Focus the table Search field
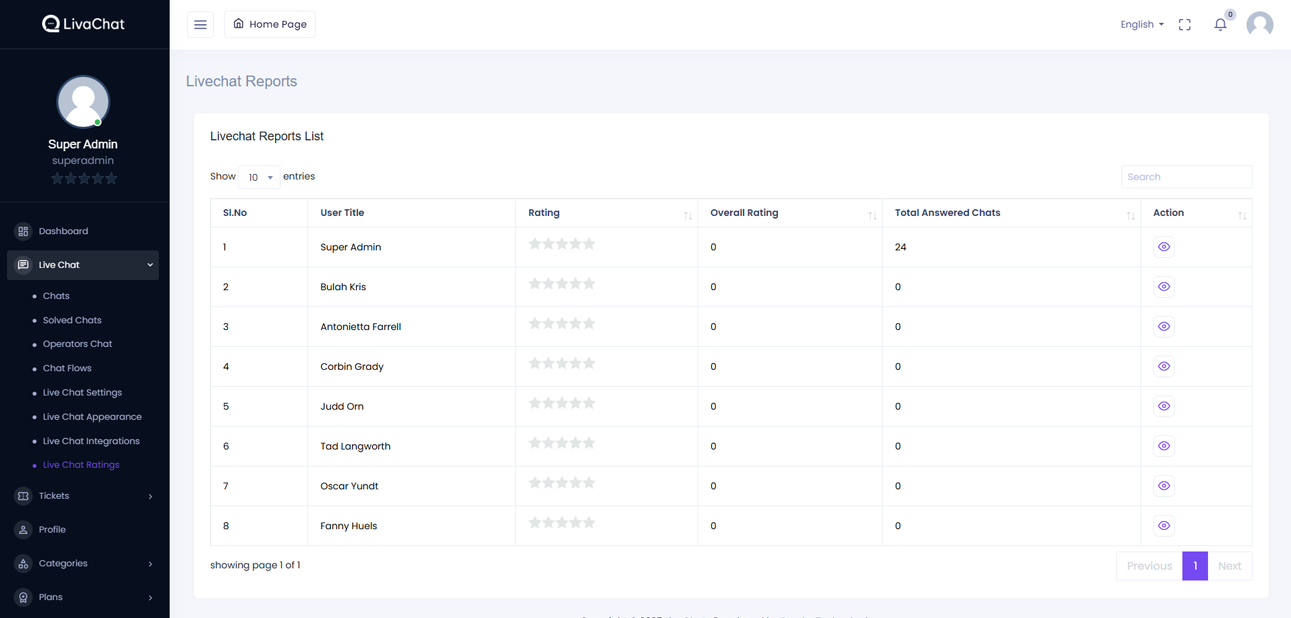1291x618 pixels. pos(1186,177)
